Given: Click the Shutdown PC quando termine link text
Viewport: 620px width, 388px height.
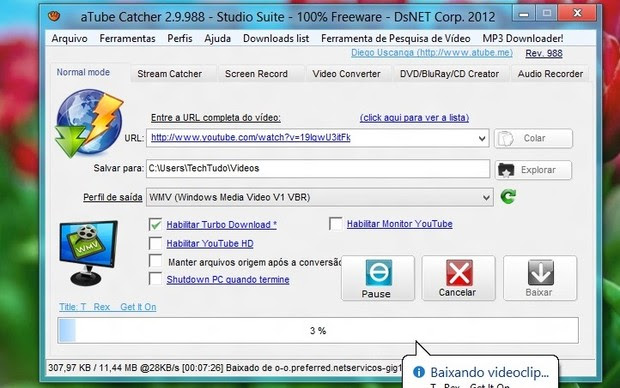Looking at the screenshot, I should point(228,280).
